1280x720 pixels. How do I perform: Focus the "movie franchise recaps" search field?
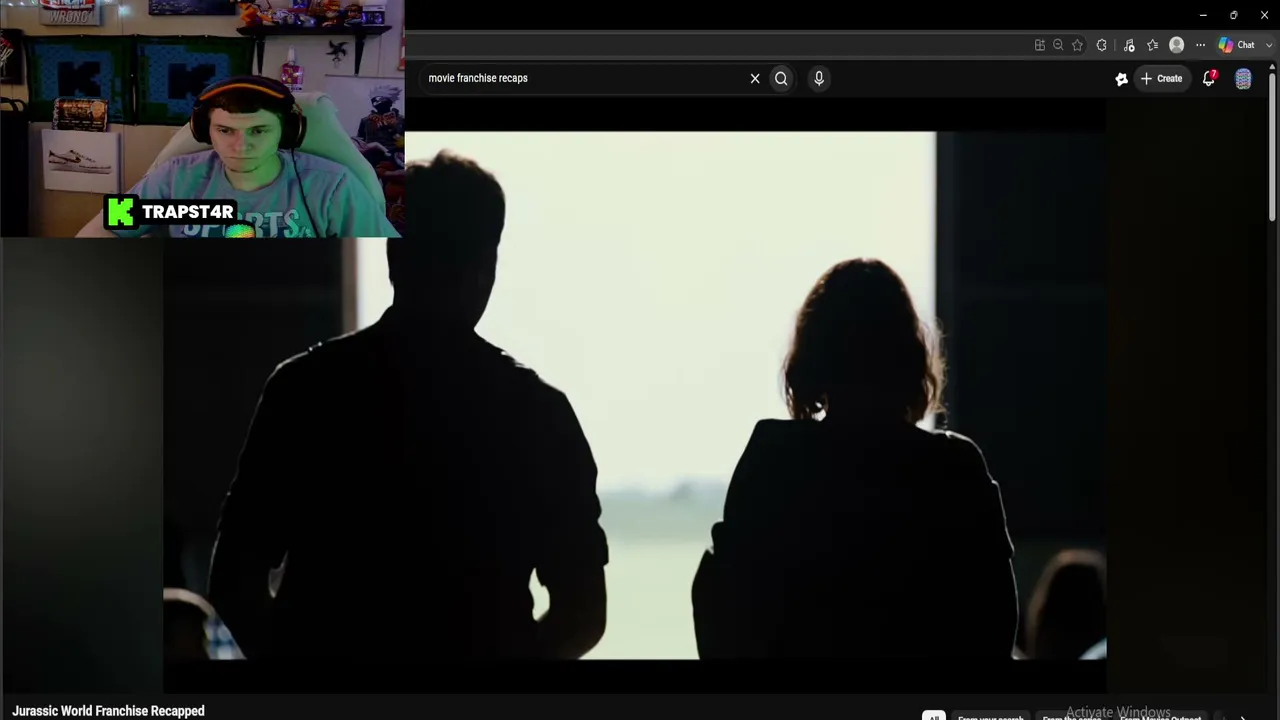pos(585,78)
